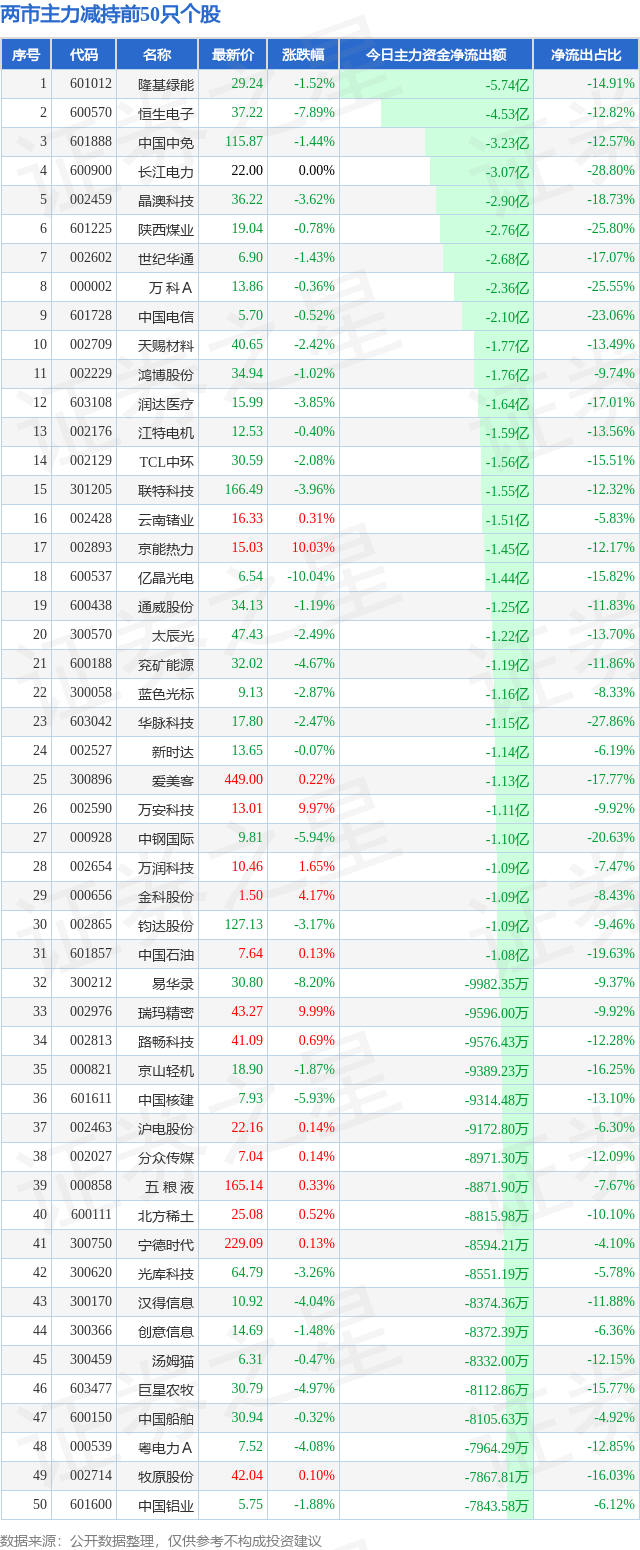This screenshot has height=1550, width=640.
Task: Click the -9982.35万 outflow value for 易华录
Action: pos(496,983)
